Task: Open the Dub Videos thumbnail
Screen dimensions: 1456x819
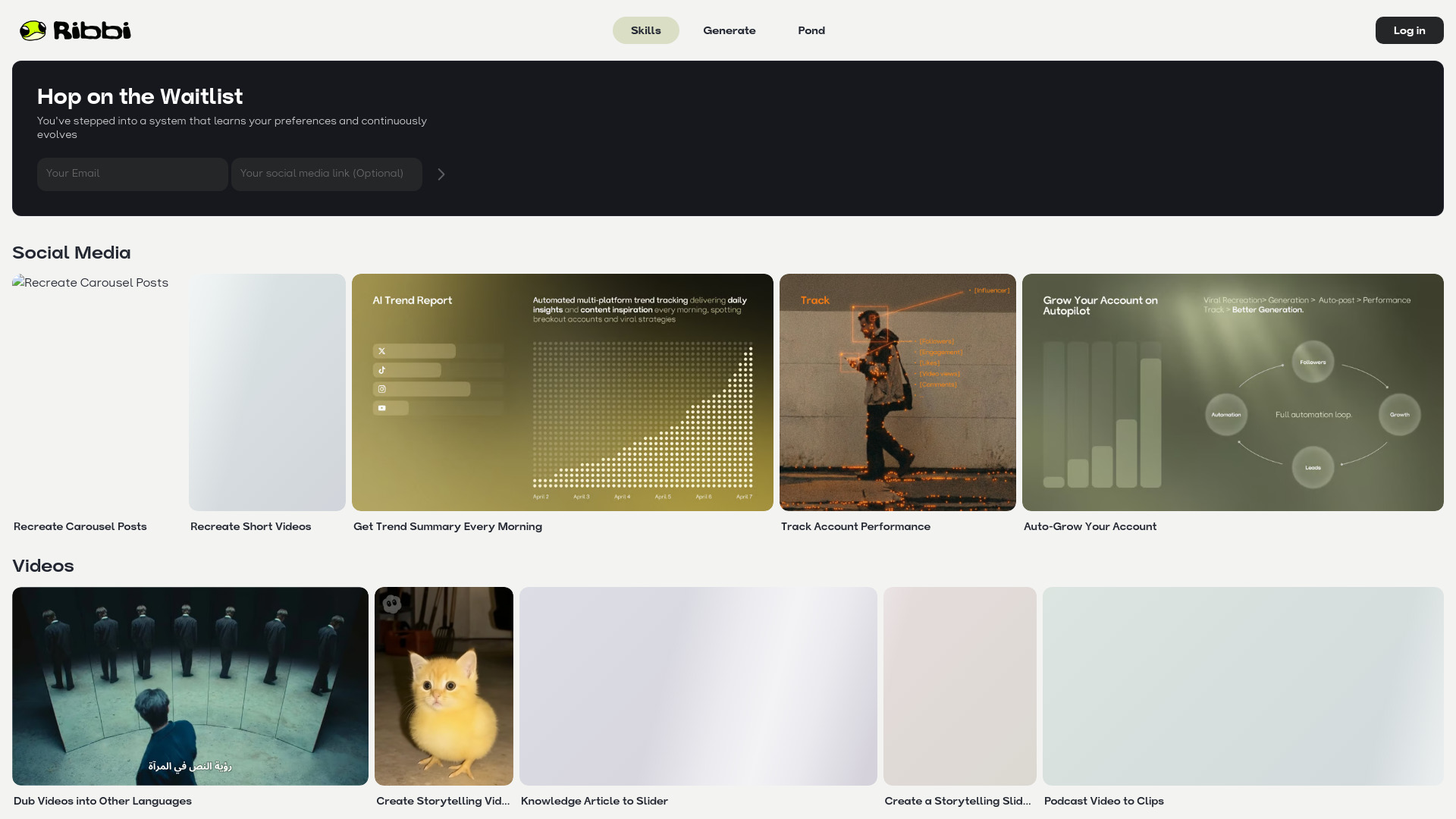Action: (x=190, y=686)
